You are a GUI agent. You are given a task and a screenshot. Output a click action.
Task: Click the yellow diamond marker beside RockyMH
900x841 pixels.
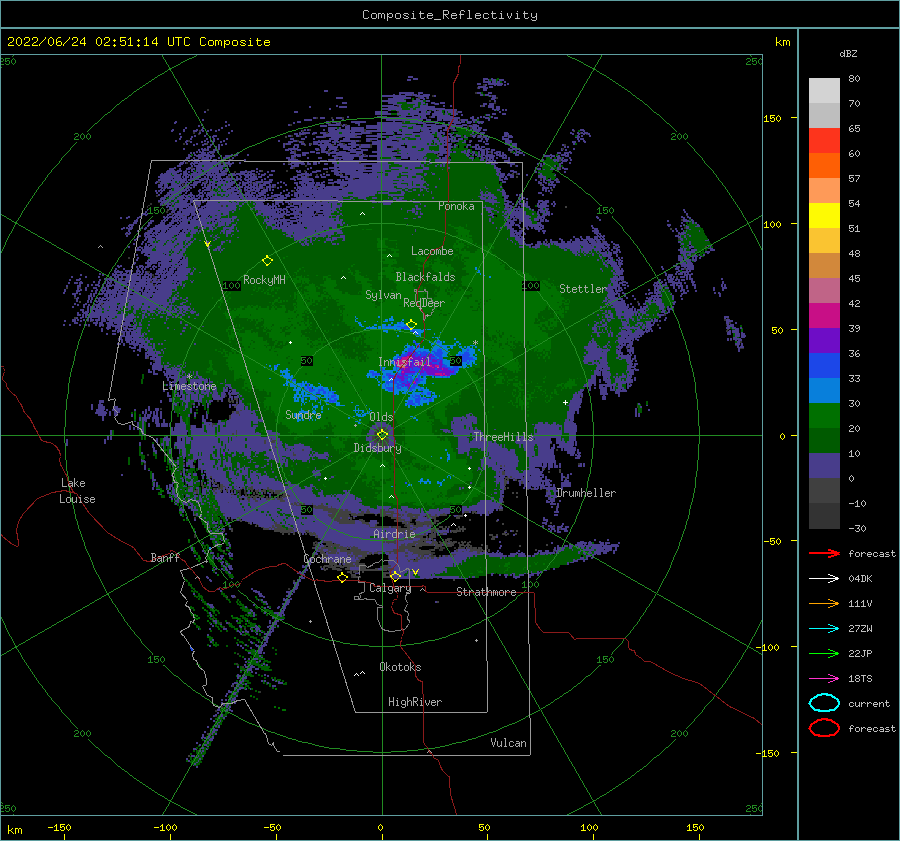coord(267,261)
